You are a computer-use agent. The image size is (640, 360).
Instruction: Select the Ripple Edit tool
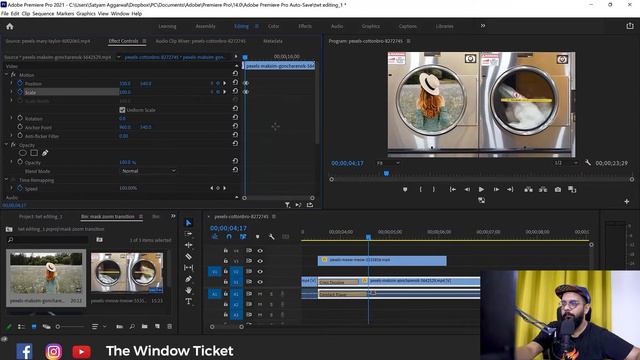pyautogui.click(x=188, y=245)
